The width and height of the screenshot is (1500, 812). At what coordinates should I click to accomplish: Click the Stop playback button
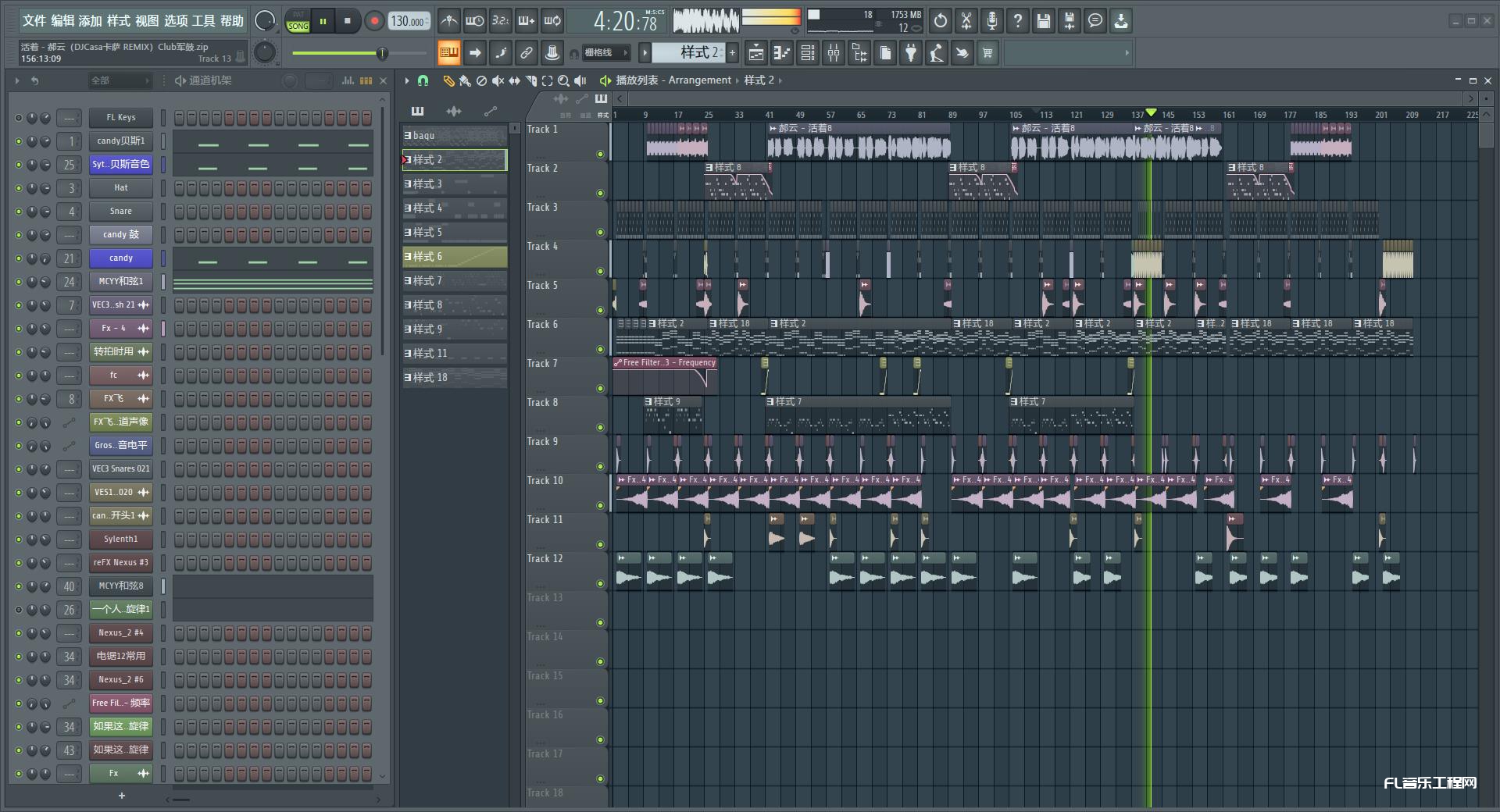click(x=348, y=21)
